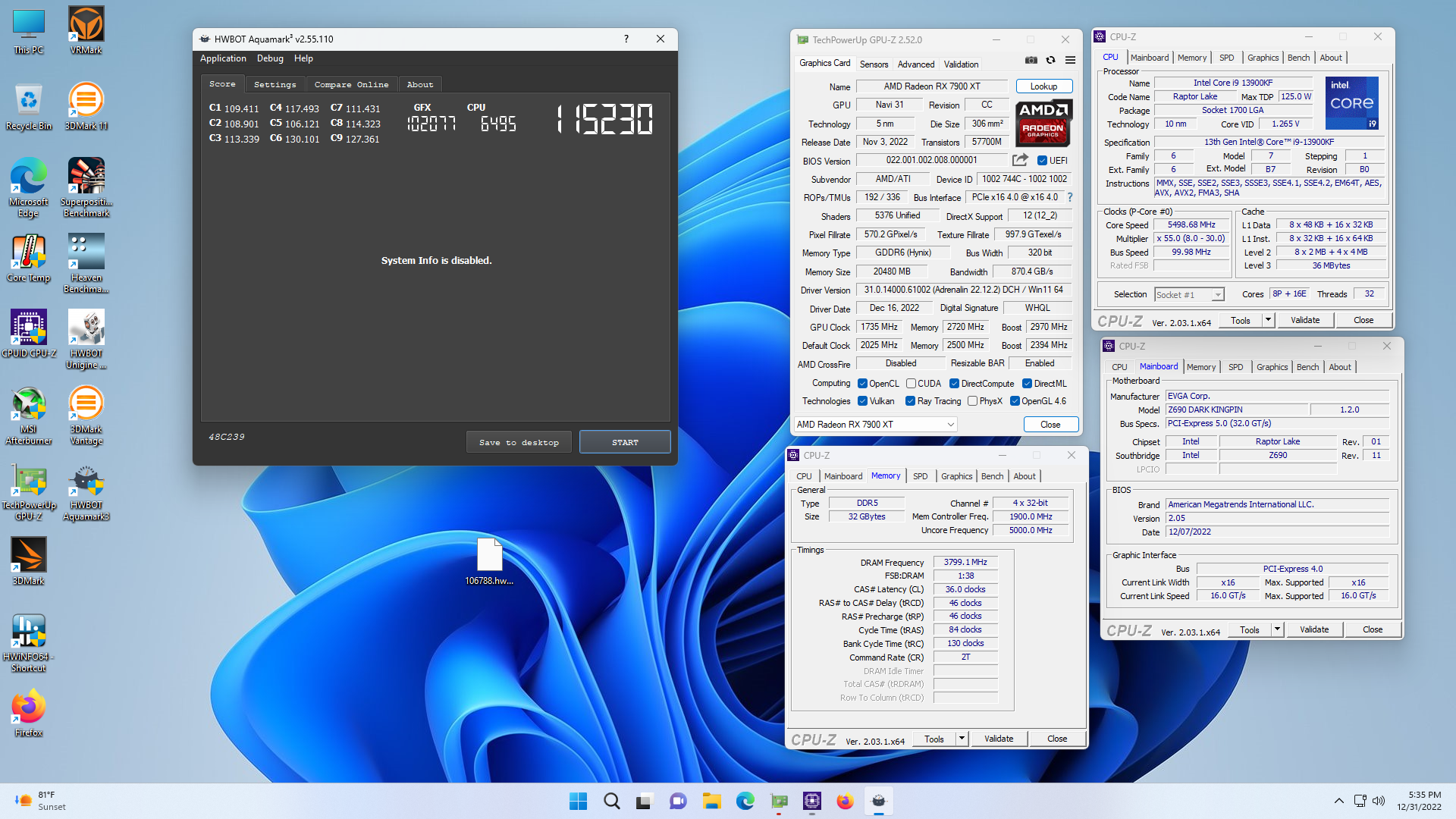
Task: Open the Heaven Benchmark desktop icon
Action: (x=86, y=263)
